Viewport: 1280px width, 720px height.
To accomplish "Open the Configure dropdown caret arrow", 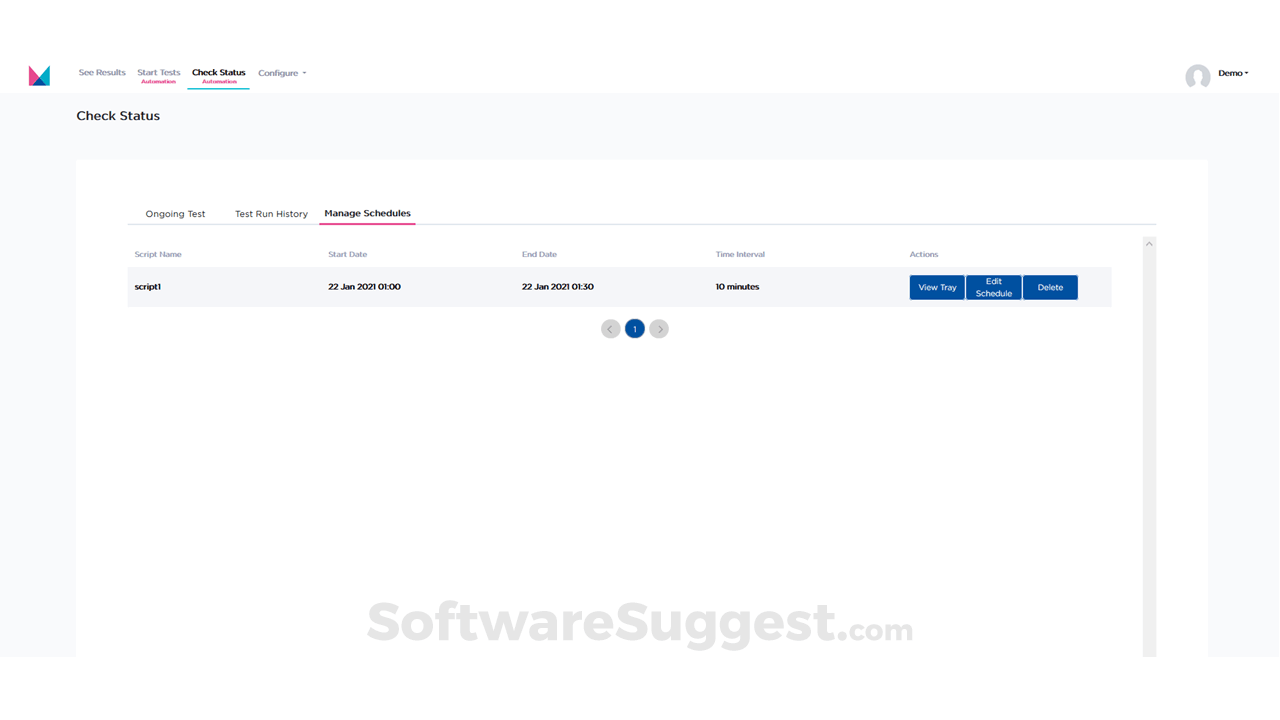I will coord(303,72).
